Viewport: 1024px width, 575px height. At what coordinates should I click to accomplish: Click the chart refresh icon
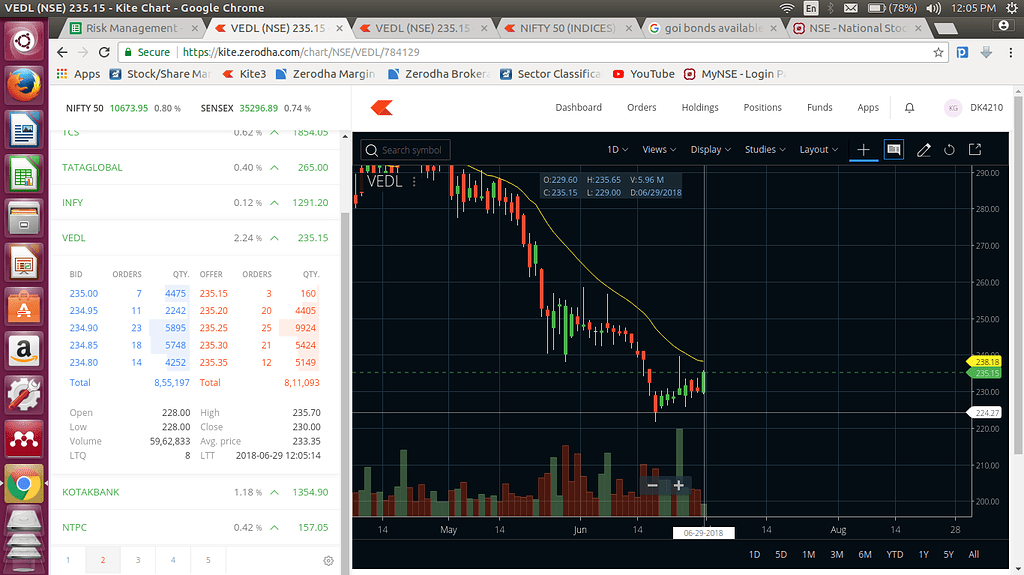[949, 150]
